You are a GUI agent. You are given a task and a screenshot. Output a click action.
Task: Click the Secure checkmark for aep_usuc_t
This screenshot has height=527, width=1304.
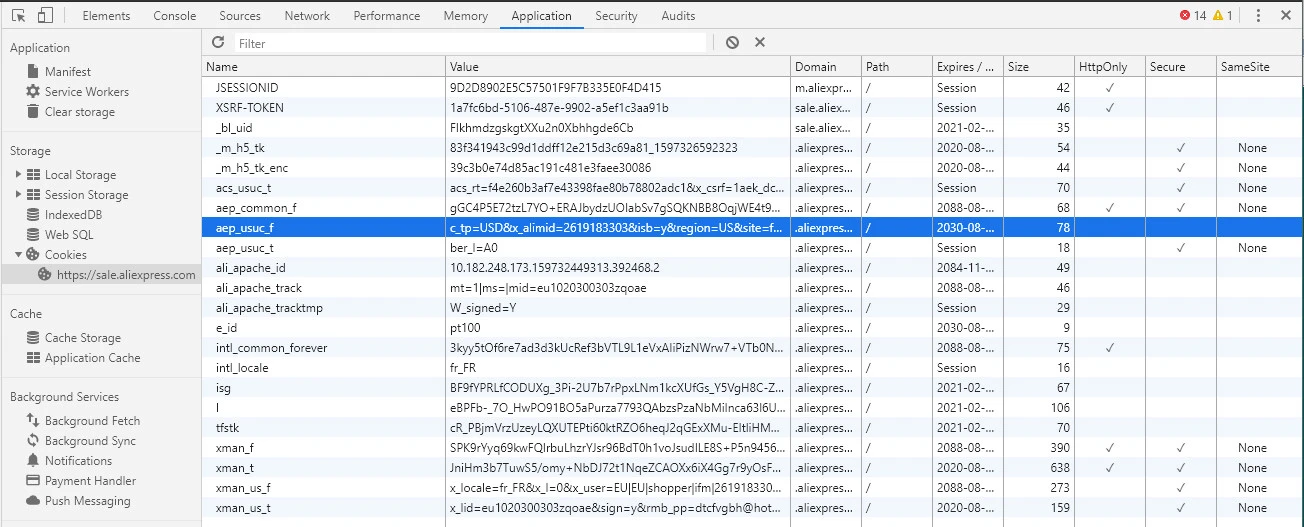[x=1181, y=248]
